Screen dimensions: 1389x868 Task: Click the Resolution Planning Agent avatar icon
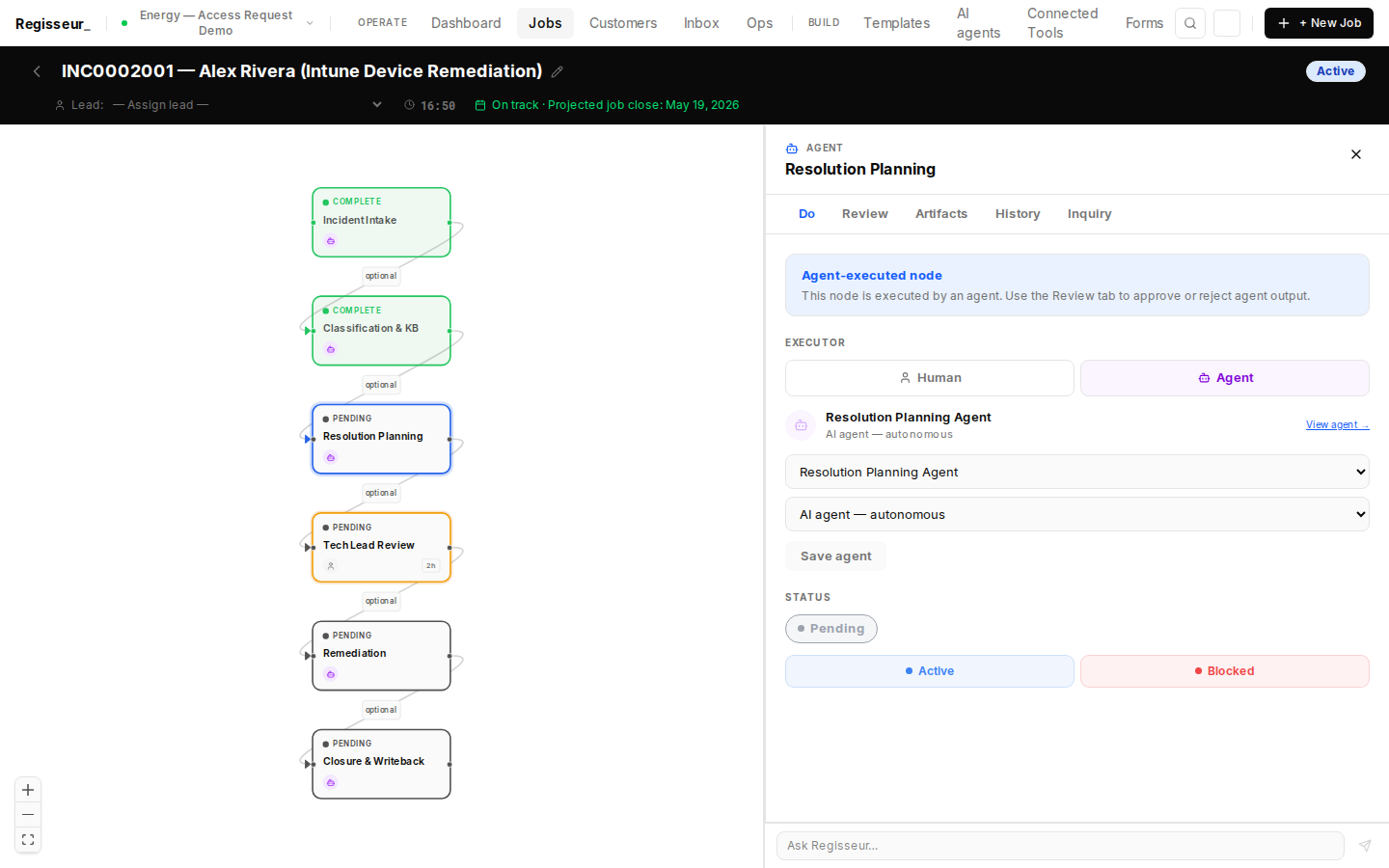point(801,425)
